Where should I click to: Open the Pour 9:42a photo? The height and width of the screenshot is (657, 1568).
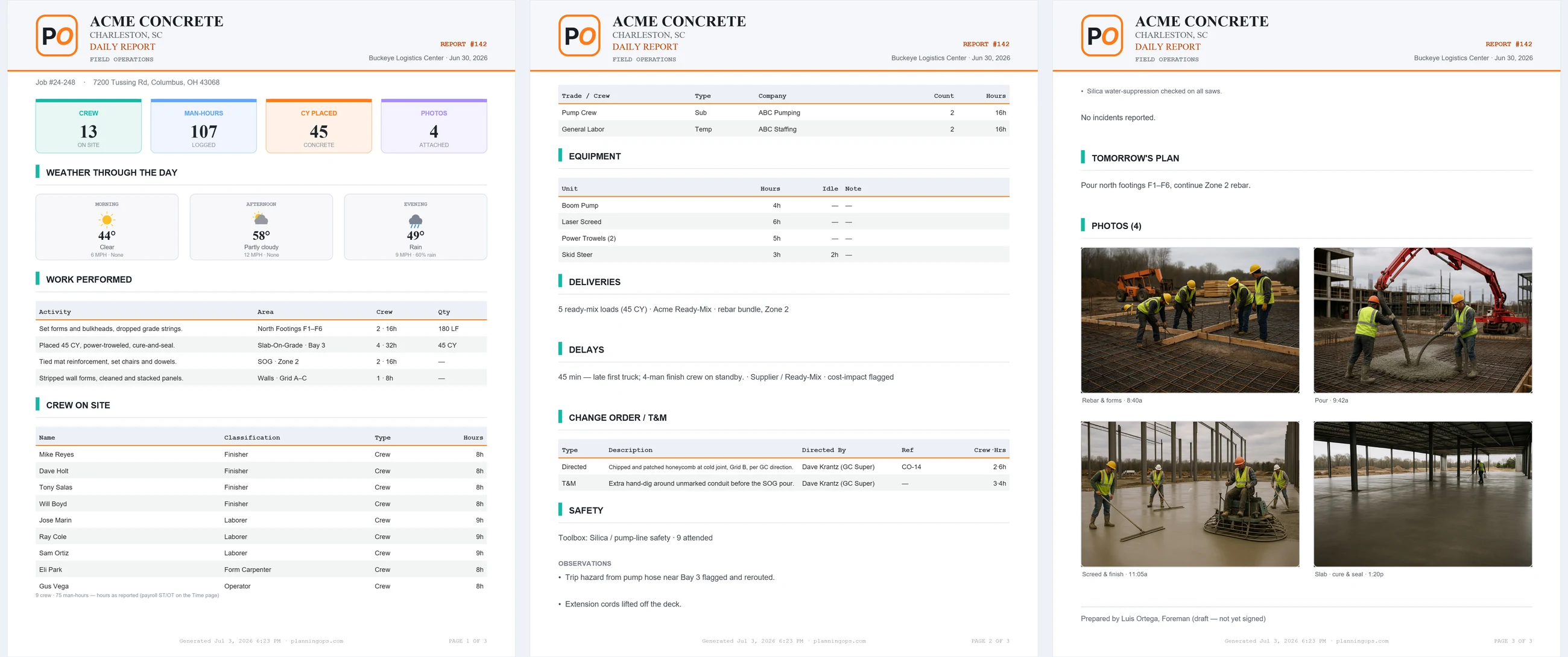1423,320
